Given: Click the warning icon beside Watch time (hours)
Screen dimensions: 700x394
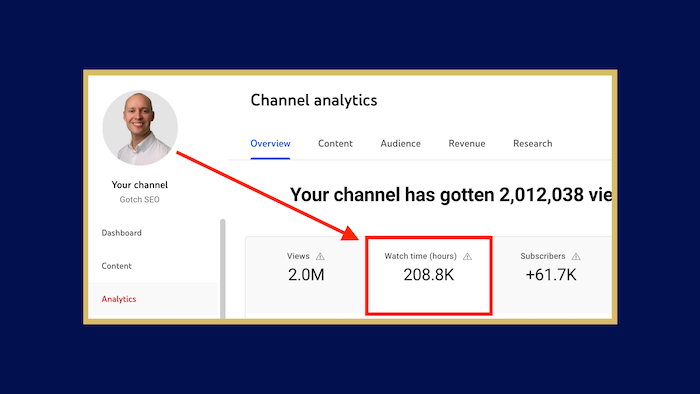Looking at the screenshot, I should 467,256.
